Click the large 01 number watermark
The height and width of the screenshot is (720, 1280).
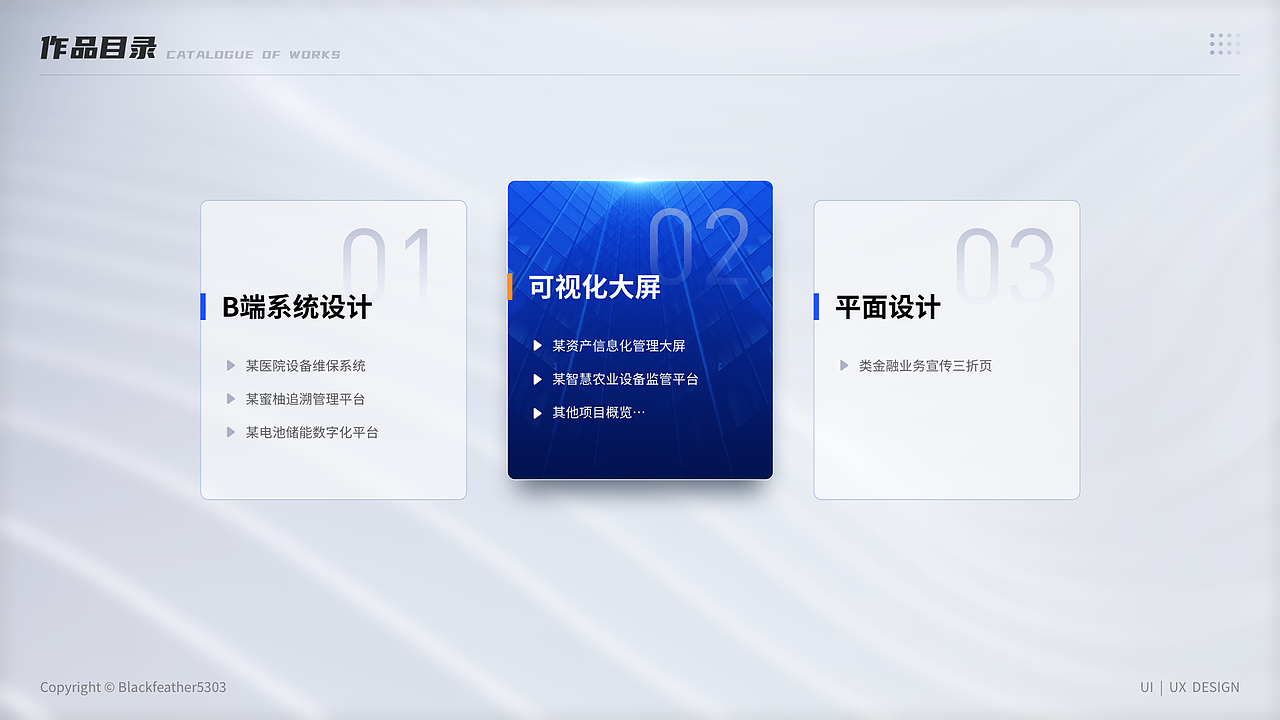point(384,262)
